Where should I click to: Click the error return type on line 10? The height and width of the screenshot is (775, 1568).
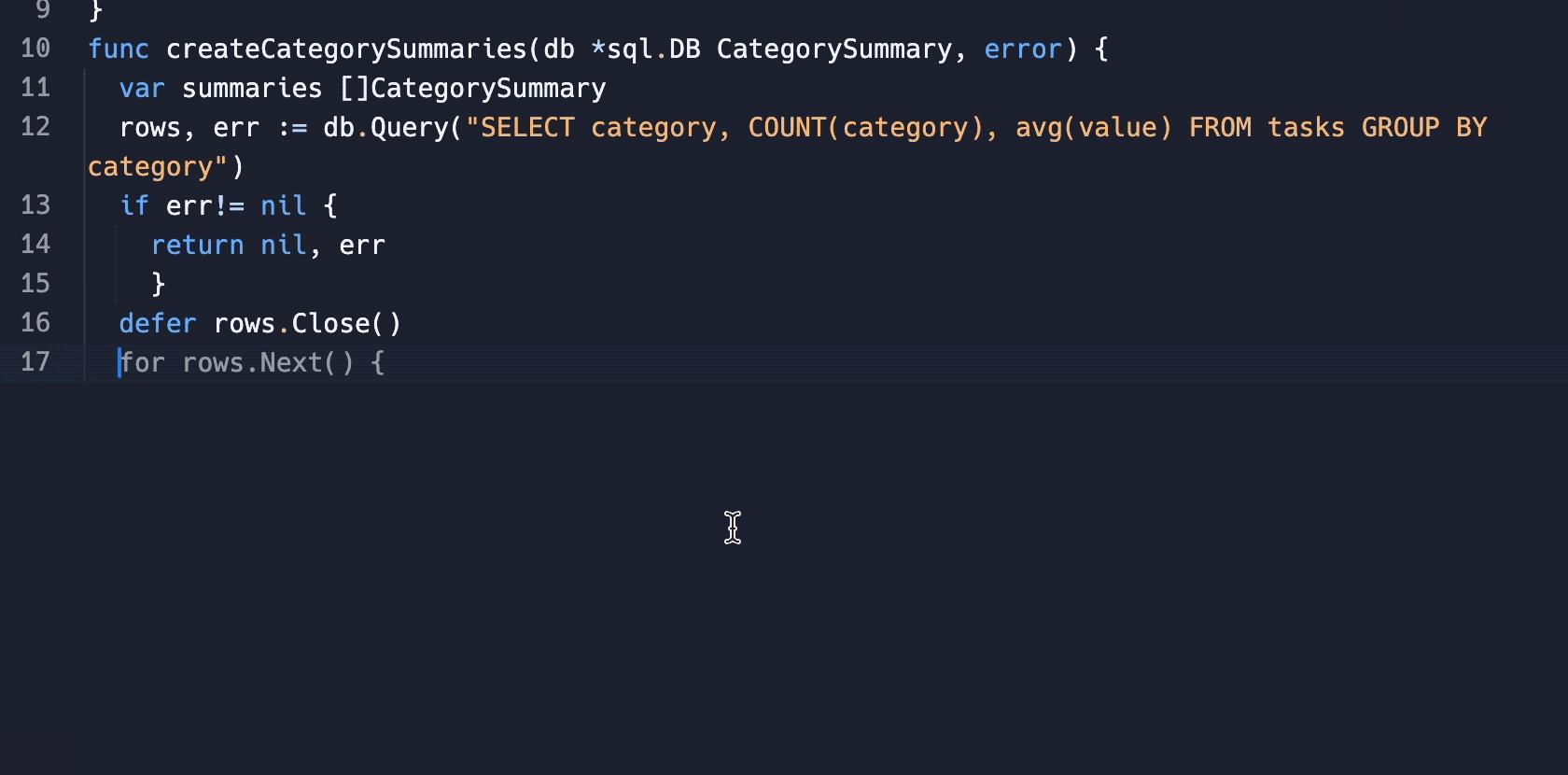[x=1023, y=49]
